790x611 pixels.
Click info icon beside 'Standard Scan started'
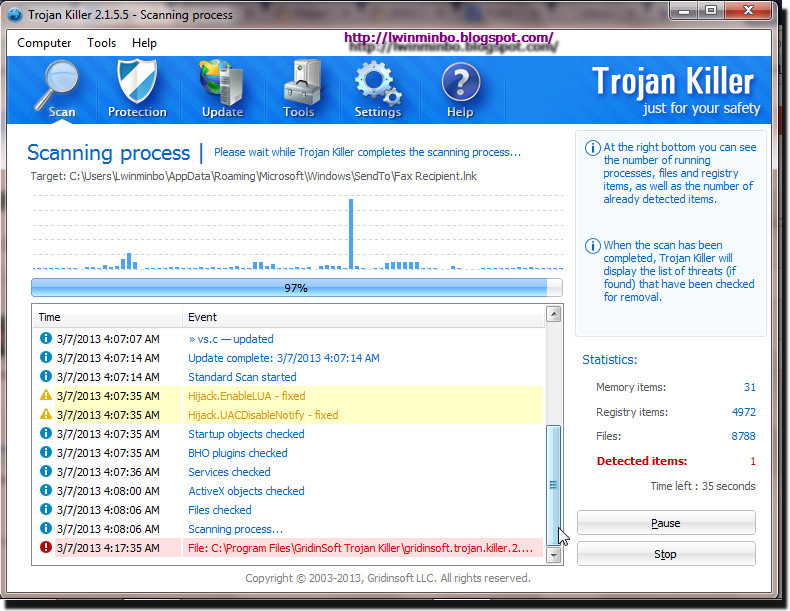[x=45, y=376]
